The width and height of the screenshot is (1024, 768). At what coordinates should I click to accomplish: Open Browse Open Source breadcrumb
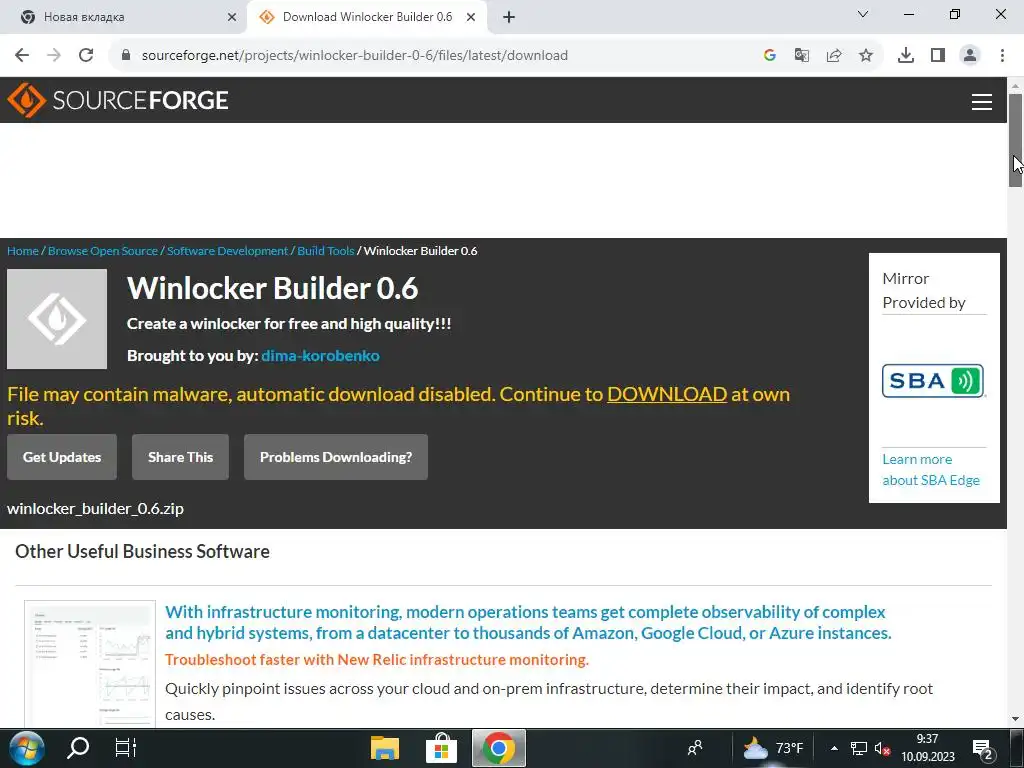103,251
